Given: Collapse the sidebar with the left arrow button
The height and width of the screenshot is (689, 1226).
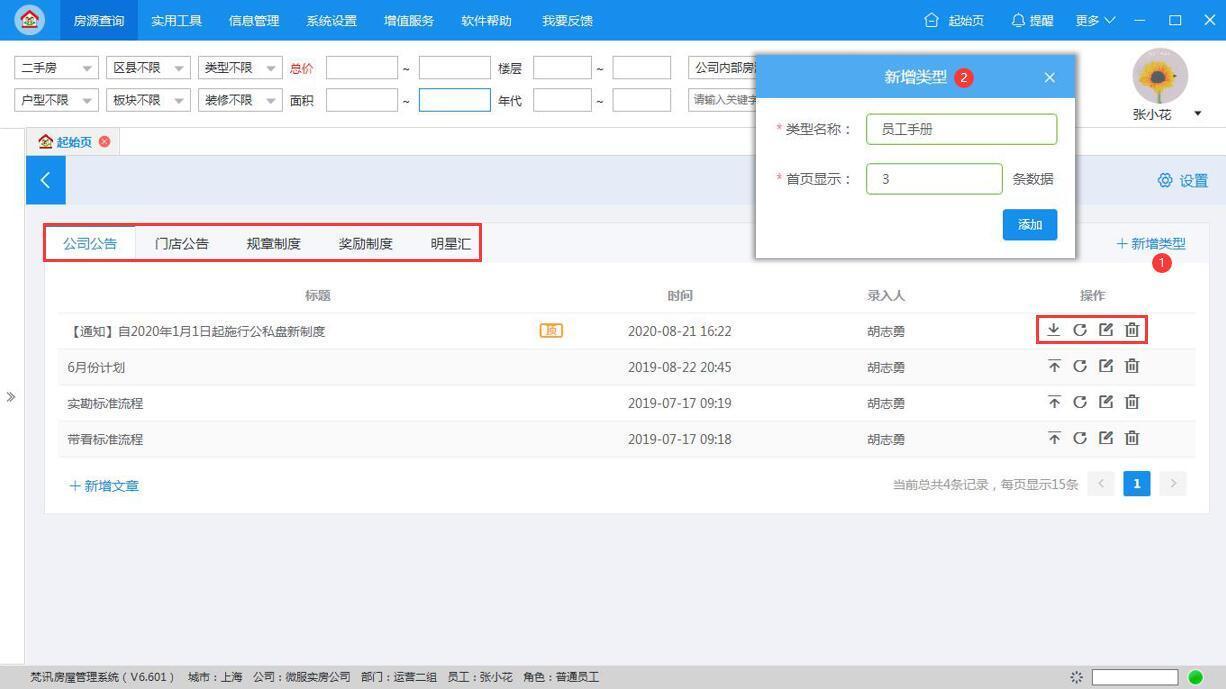Looking at the screenshot, I should click(44, 179).
